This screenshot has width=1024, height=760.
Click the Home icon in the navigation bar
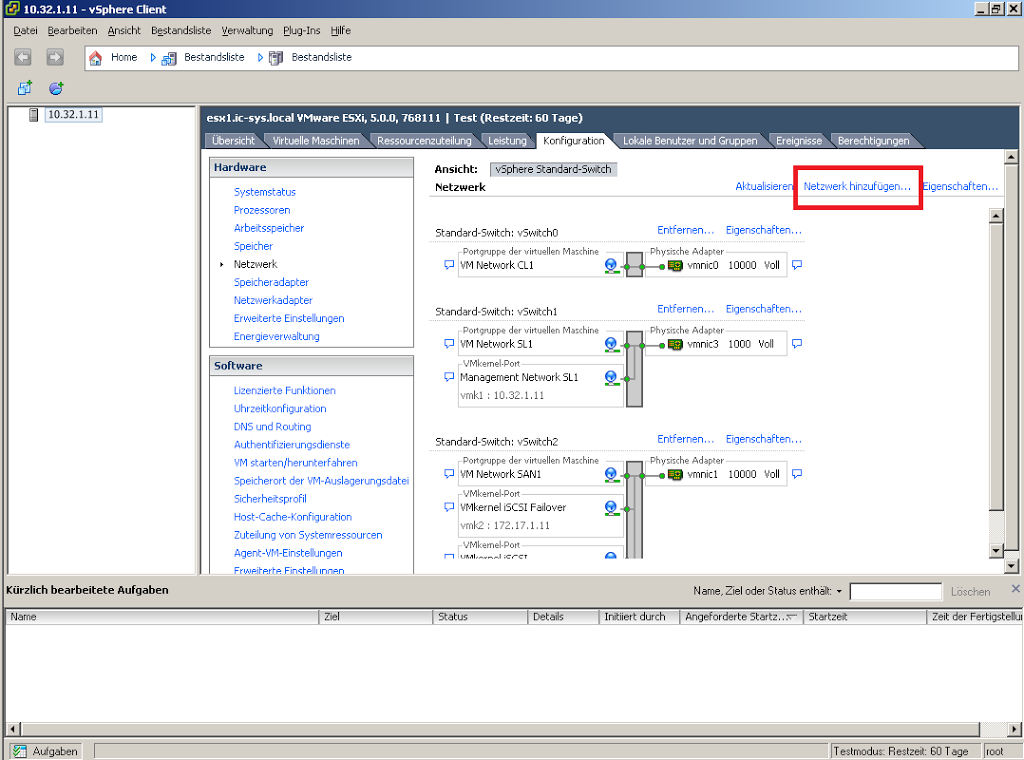[96, 58]
